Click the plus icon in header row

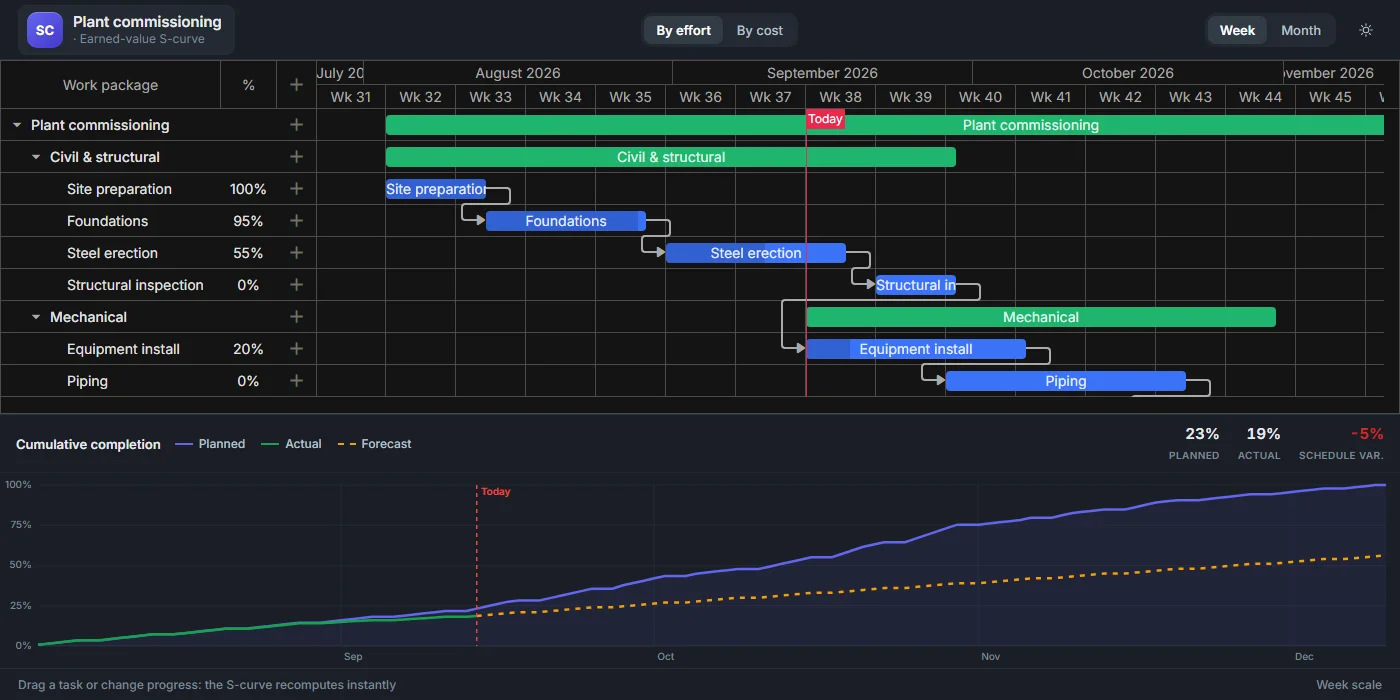pos(296,85)
